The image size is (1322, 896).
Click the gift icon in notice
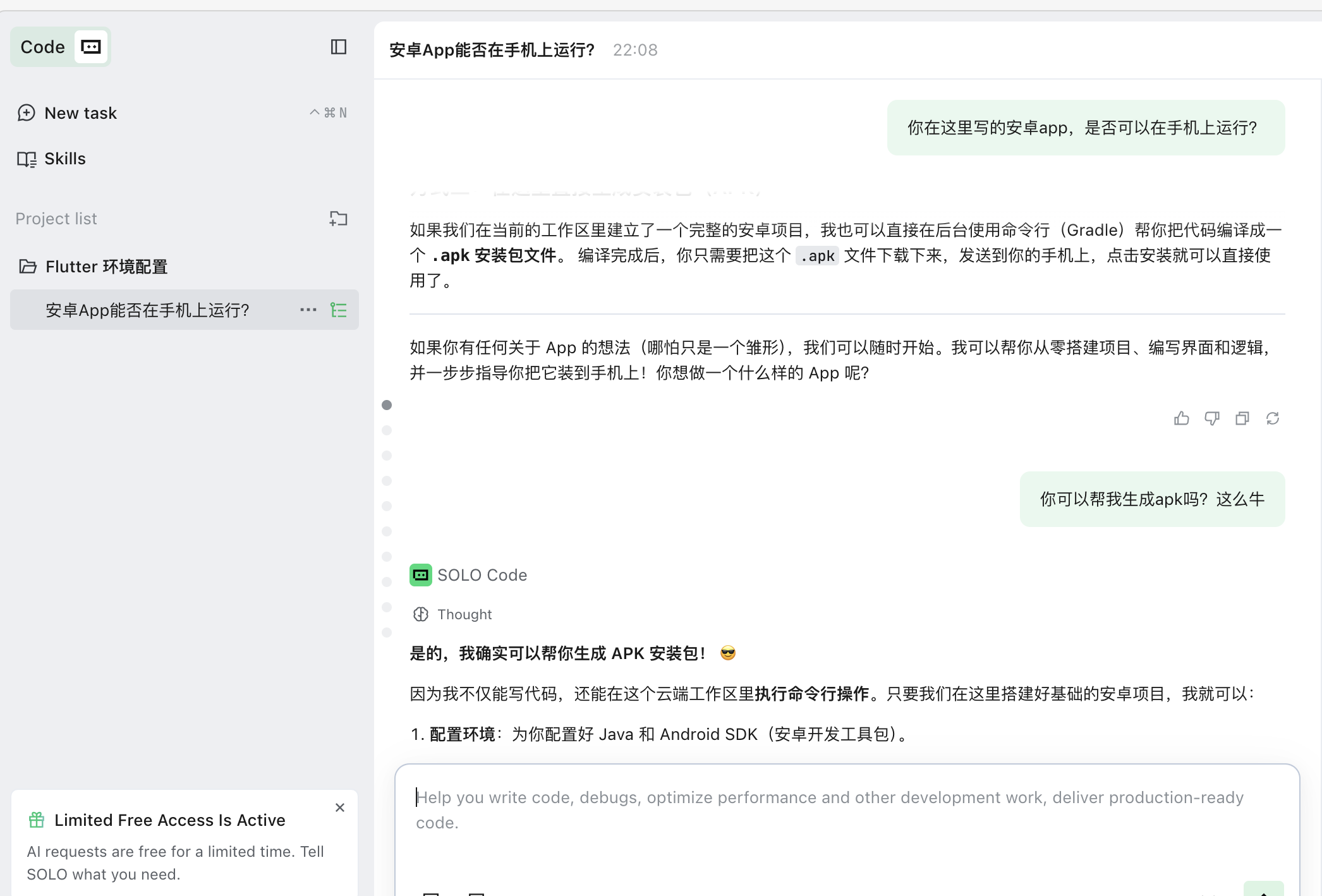tap(37, 820)
